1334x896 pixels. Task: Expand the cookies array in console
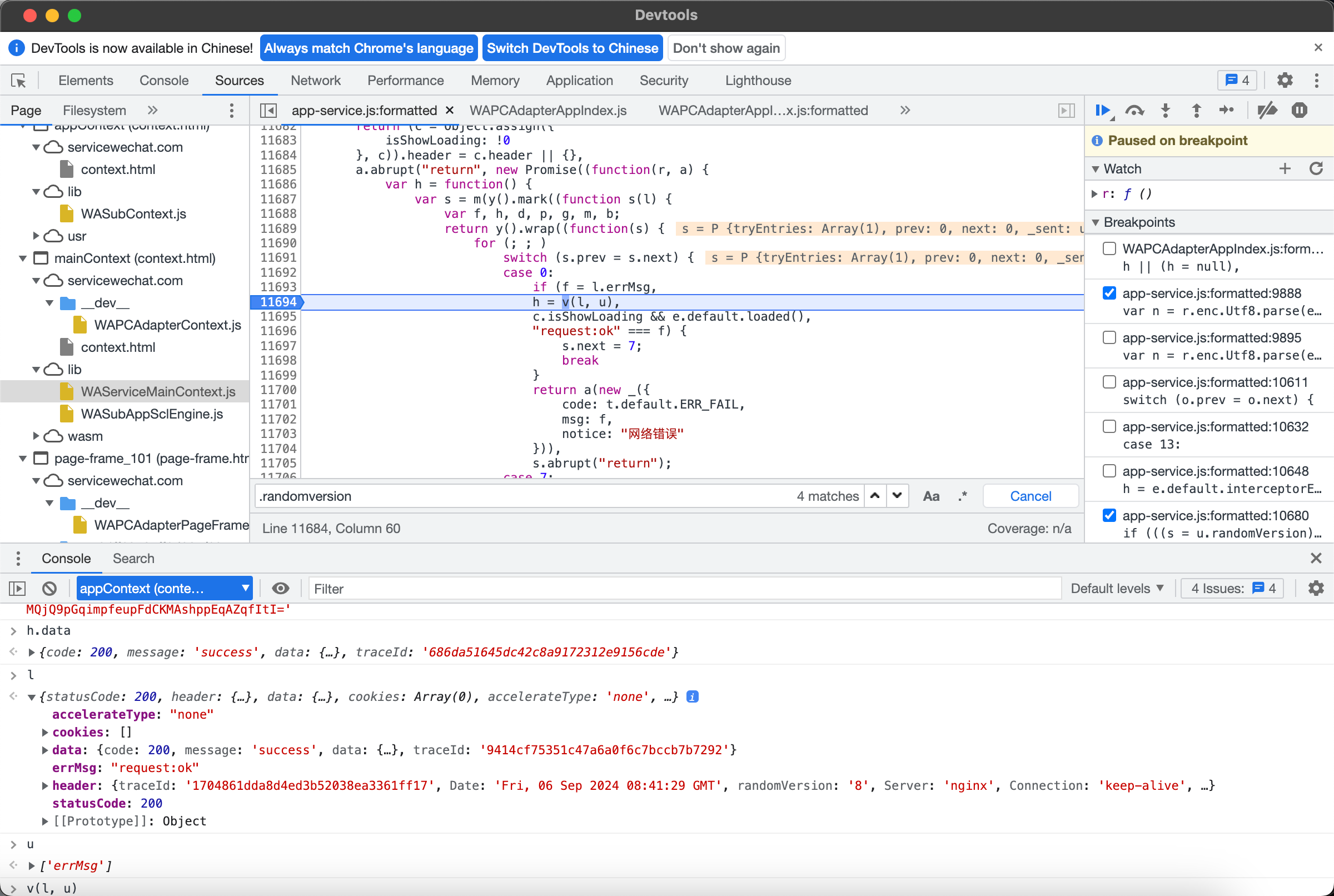pyautogui.click(x=45, y=732)
